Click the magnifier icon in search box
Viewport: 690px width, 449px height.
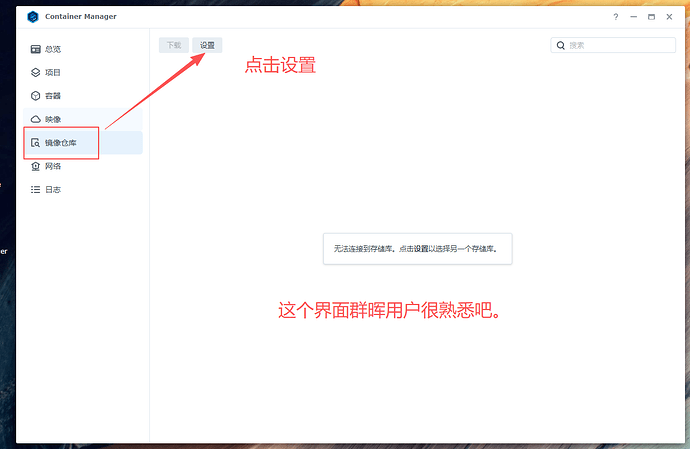click(x=561, y=45)
